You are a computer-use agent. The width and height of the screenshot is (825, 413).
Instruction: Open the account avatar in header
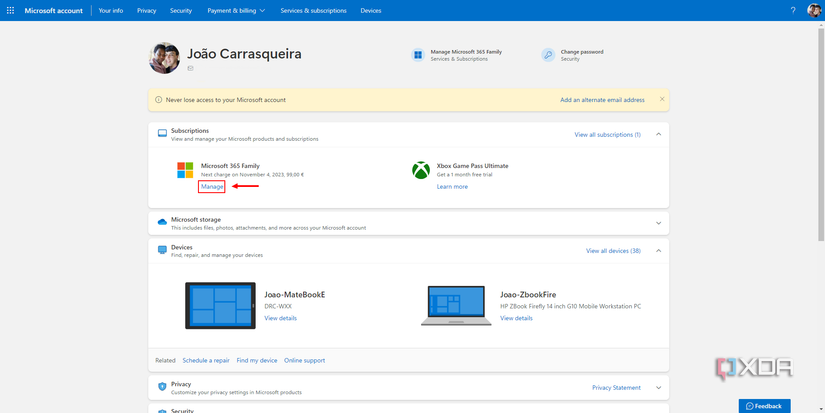pos(814,10)
